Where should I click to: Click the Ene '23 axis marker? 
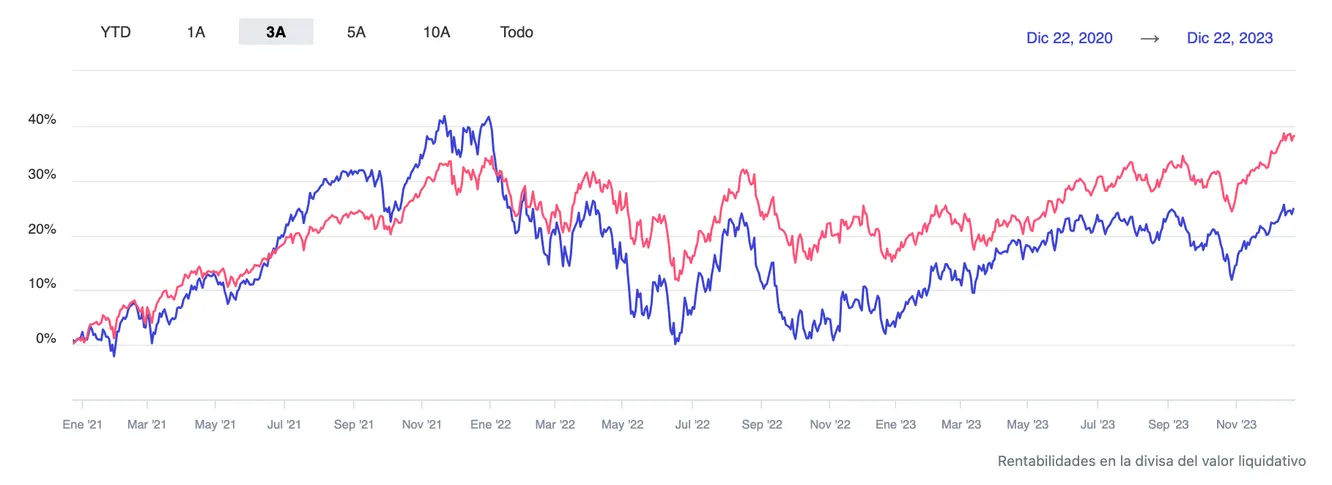895,424
